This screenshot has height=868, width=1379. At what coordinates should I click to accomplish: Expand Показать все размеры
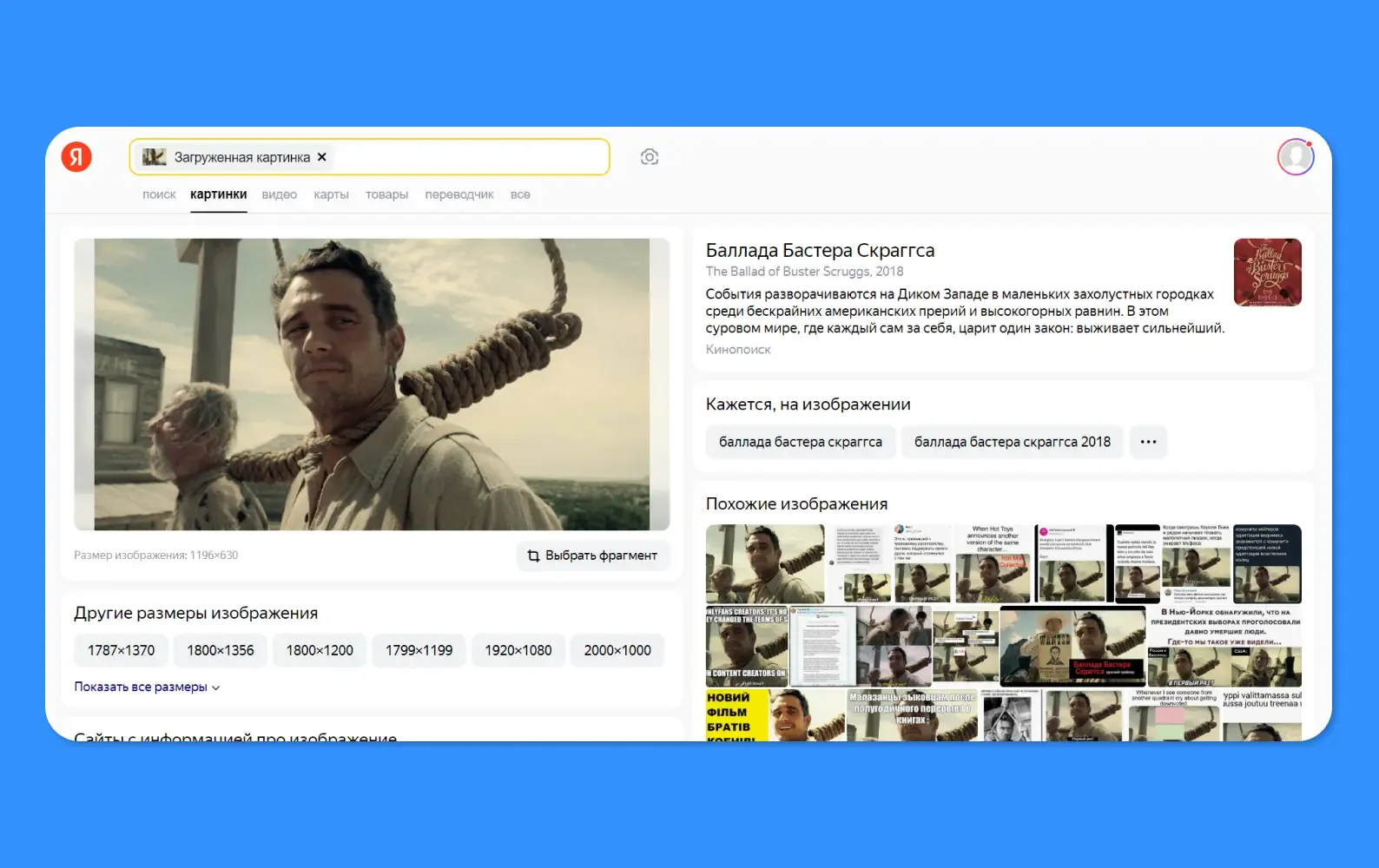[147, 687]
